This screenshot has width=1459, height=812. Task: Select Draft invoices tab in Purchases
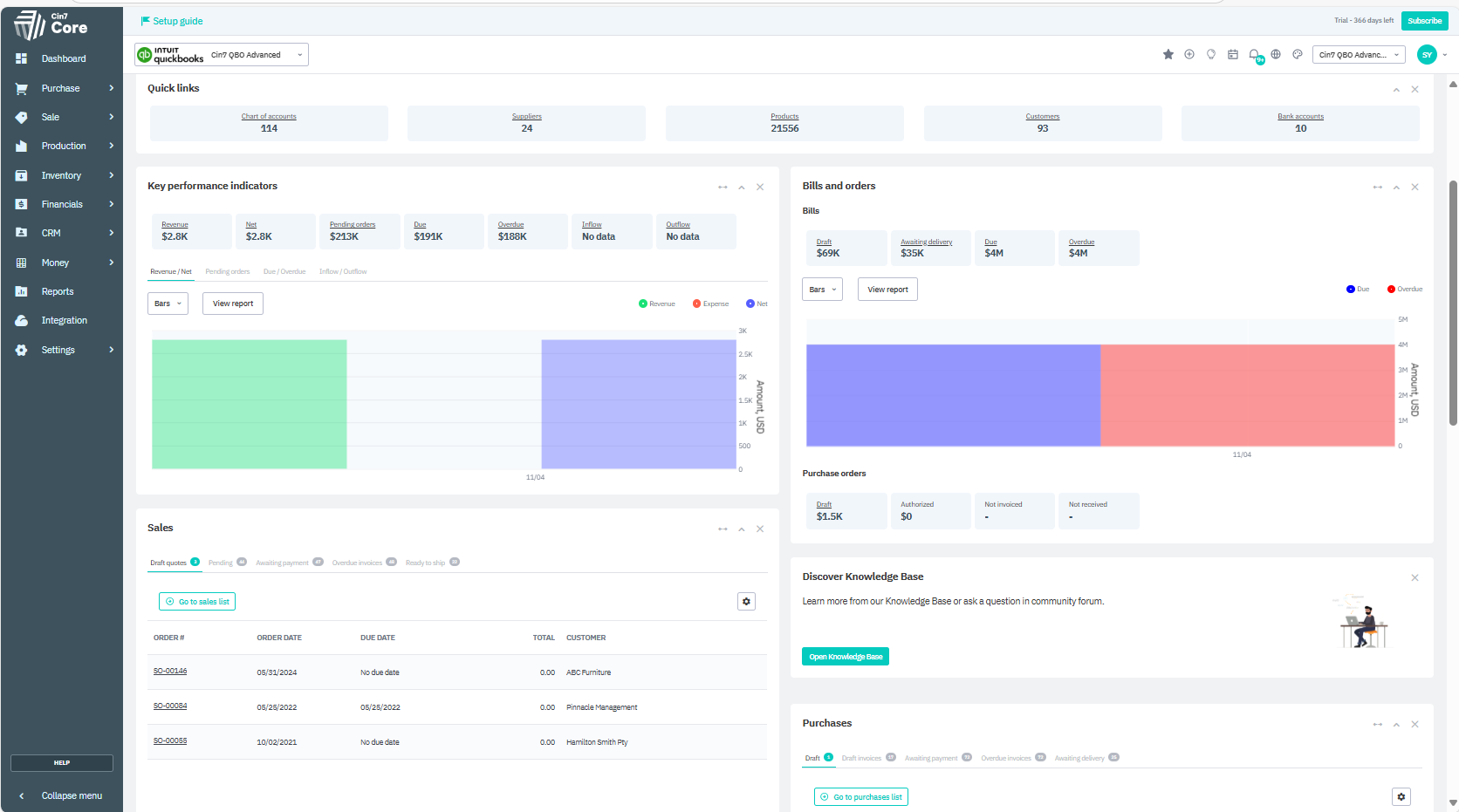pyautogui.click(x=868, y=758)
